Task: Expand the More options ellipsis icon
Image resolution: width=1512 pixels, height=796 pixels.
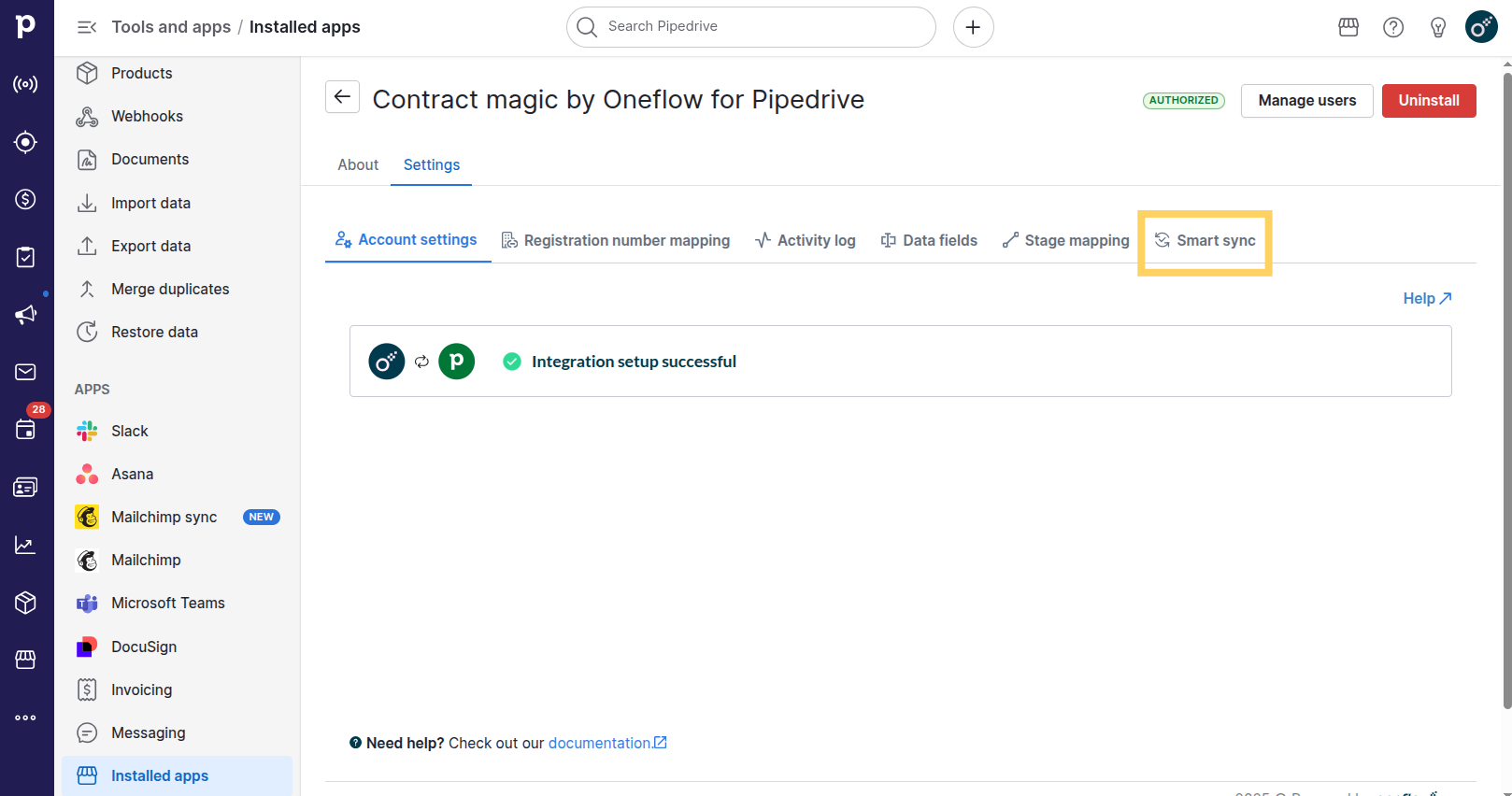Action: click(x=25, y=718)
